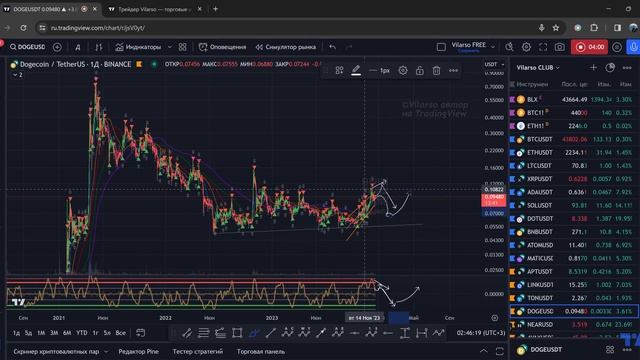The width and height of the screenshot is (640, 360).
Task: Click the browser address bar URL
Action: pyautogui.click(x=98, y=28)
